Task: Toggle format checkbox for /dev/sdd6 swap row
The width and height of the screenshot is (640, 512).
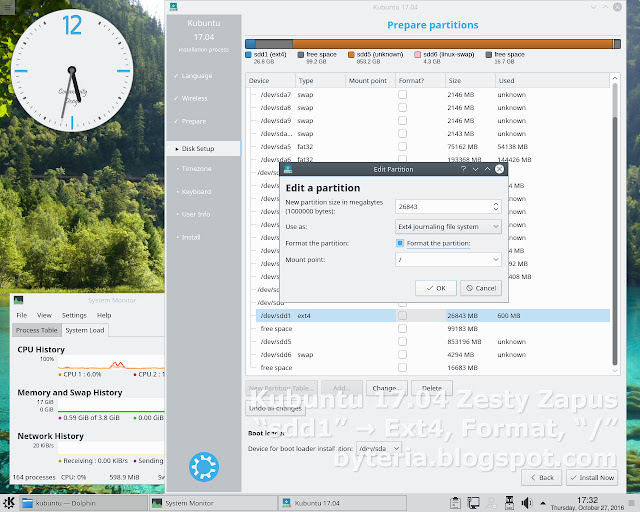Action: click(x=402, y=354)
